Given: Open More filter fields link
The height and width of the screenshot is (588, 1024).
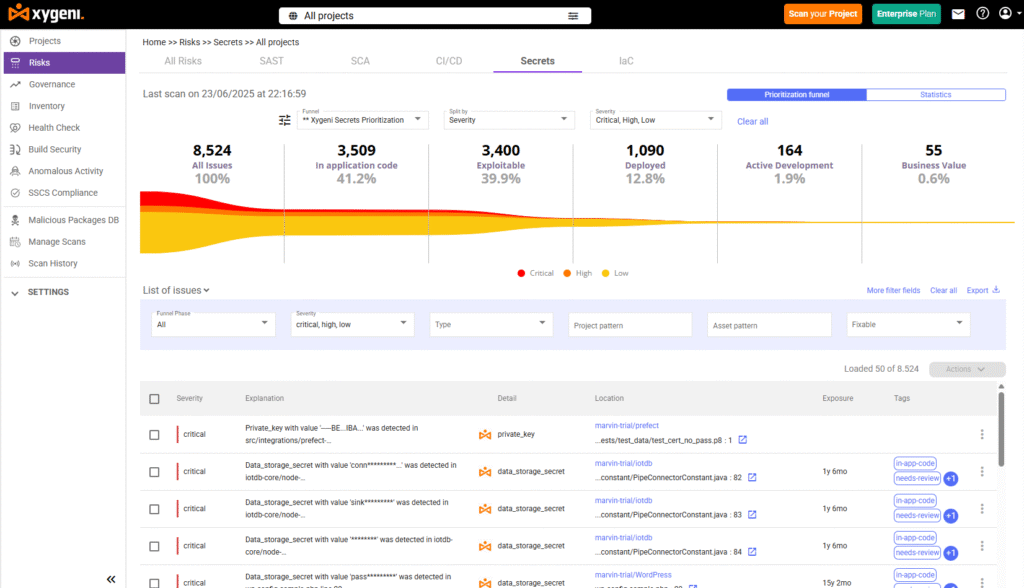Looking at the screenshot, I should [893, 290].
